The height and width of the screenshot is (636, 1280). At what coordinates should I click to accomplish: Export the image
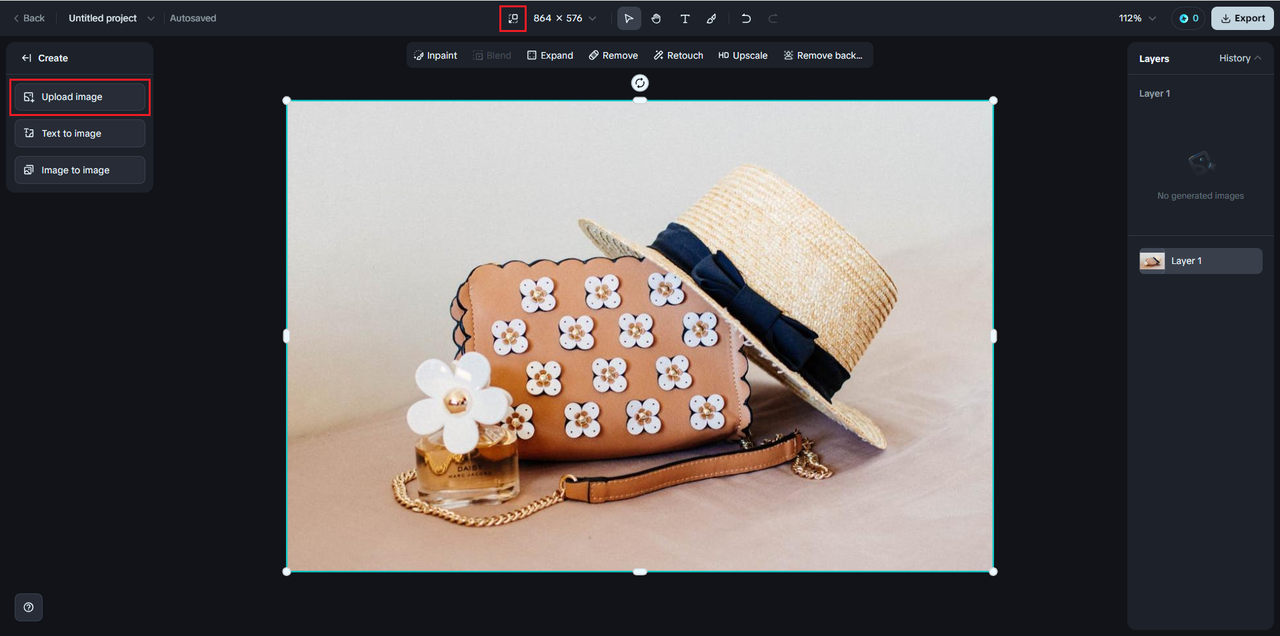click(x=1243, y=18)
